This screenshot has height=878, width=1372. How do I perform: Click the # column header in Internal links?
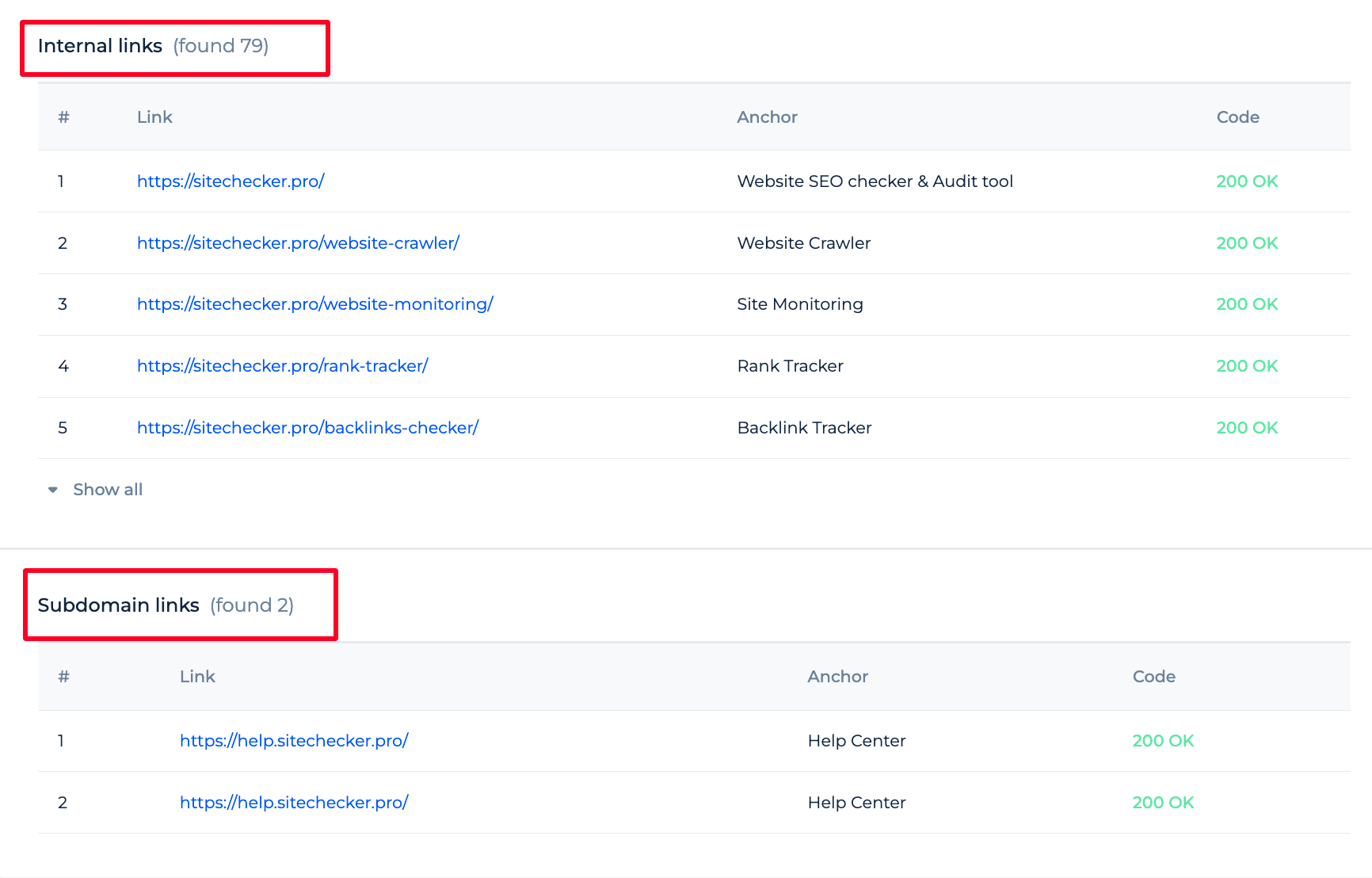63,117
